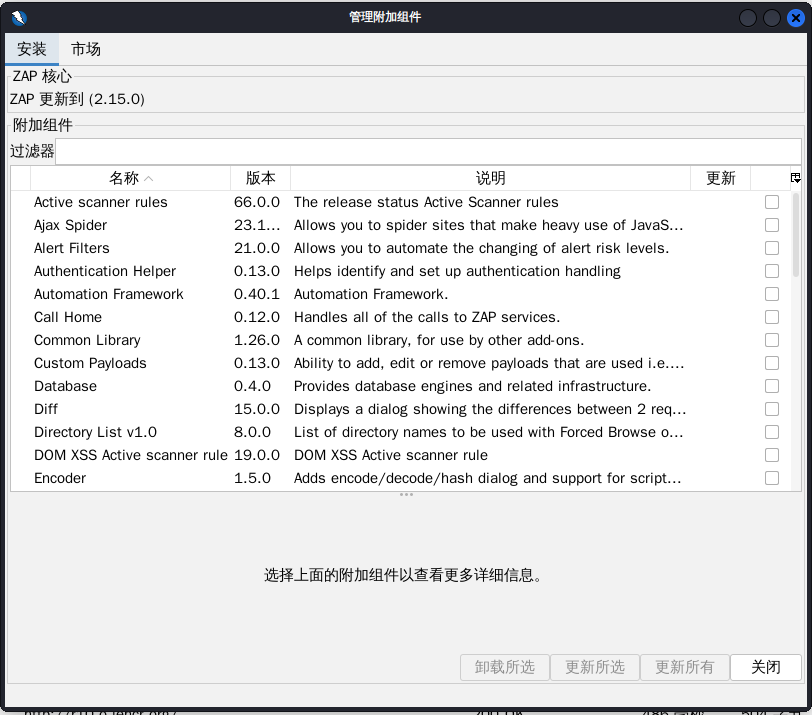Open the table column control icon
This screenshot has height=715, width=812.
tap(795, 178)
